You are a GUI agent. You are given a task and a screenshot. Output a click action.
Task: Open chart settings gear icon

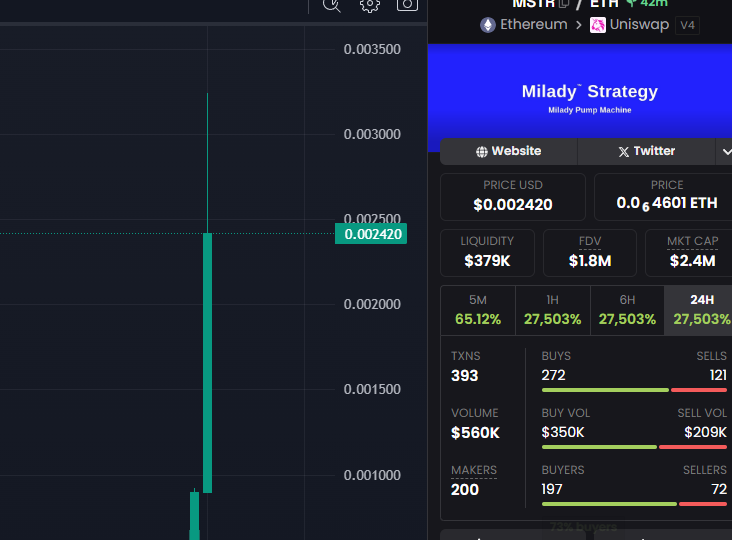pyautogui.click(x=369, y=5)
